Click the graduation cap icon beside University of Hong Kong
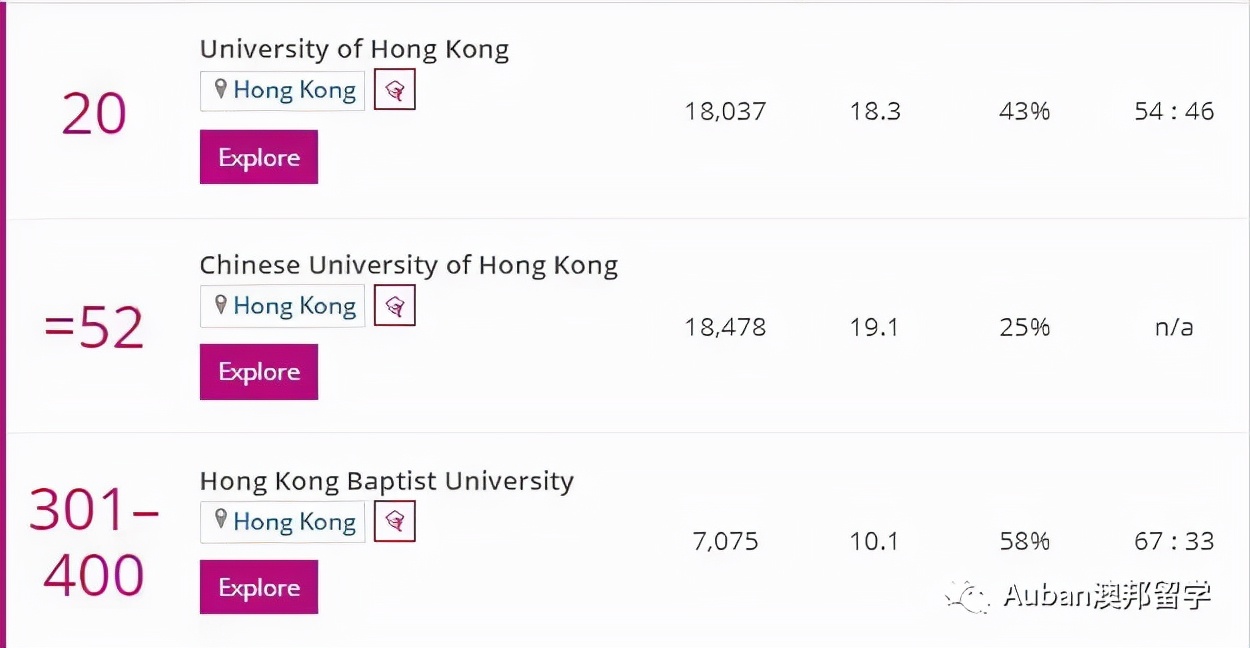This screenshot has height=648, width=1250. (x=394, y=89)
